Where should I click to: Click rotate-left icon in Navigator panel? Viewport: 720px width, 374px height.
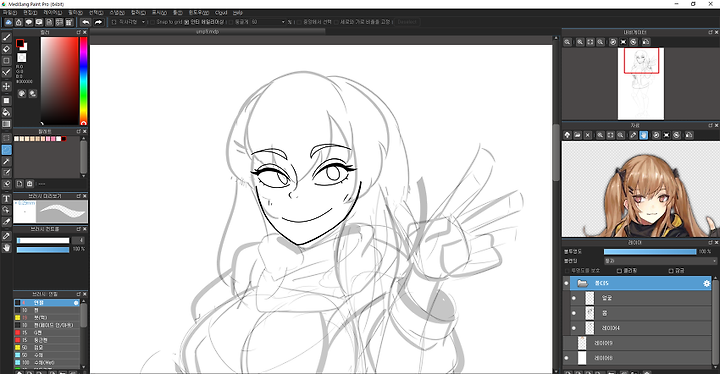click(x=613, y=42)
